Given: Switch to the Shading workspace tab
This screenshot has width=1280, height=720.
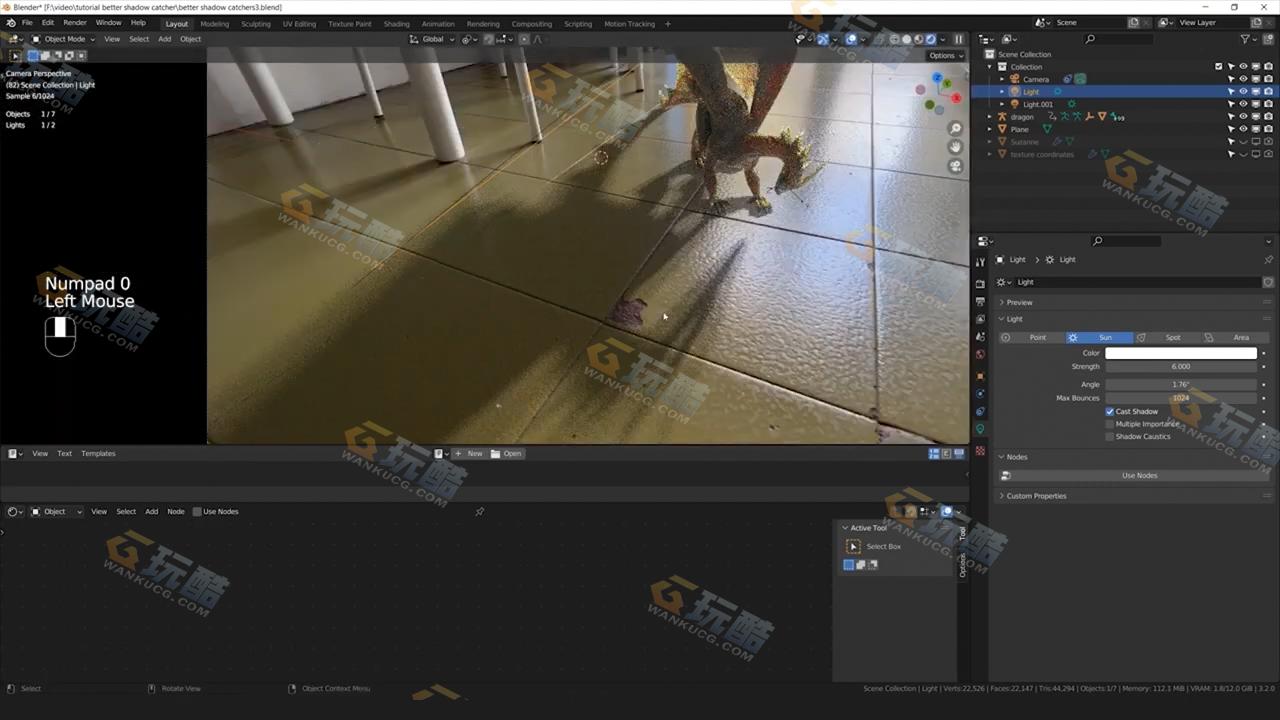Looking at the screenshot, I should pos(396,24).
